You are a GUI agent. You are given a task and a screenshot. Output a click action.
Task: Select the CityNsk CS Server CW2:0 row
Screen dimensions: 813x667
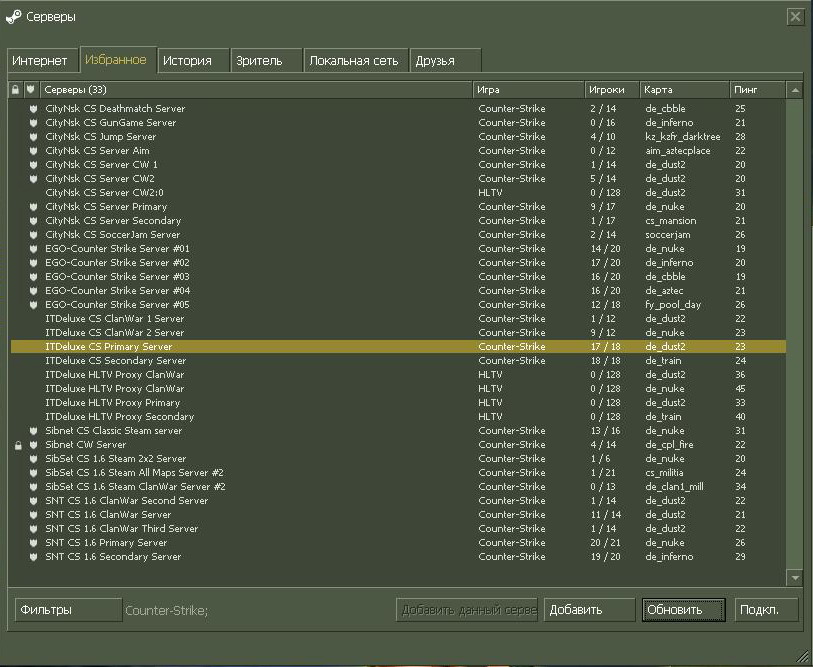click(x=398, y=192)
